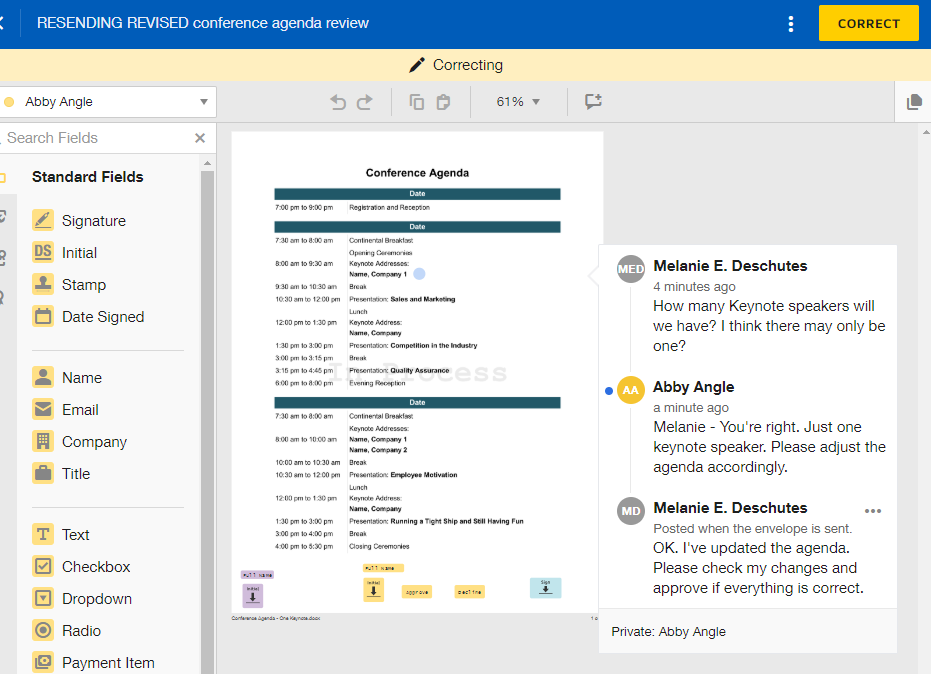Clear the Search Fields box with X
This screenshot has width=931, height=674.
[200, 138]
